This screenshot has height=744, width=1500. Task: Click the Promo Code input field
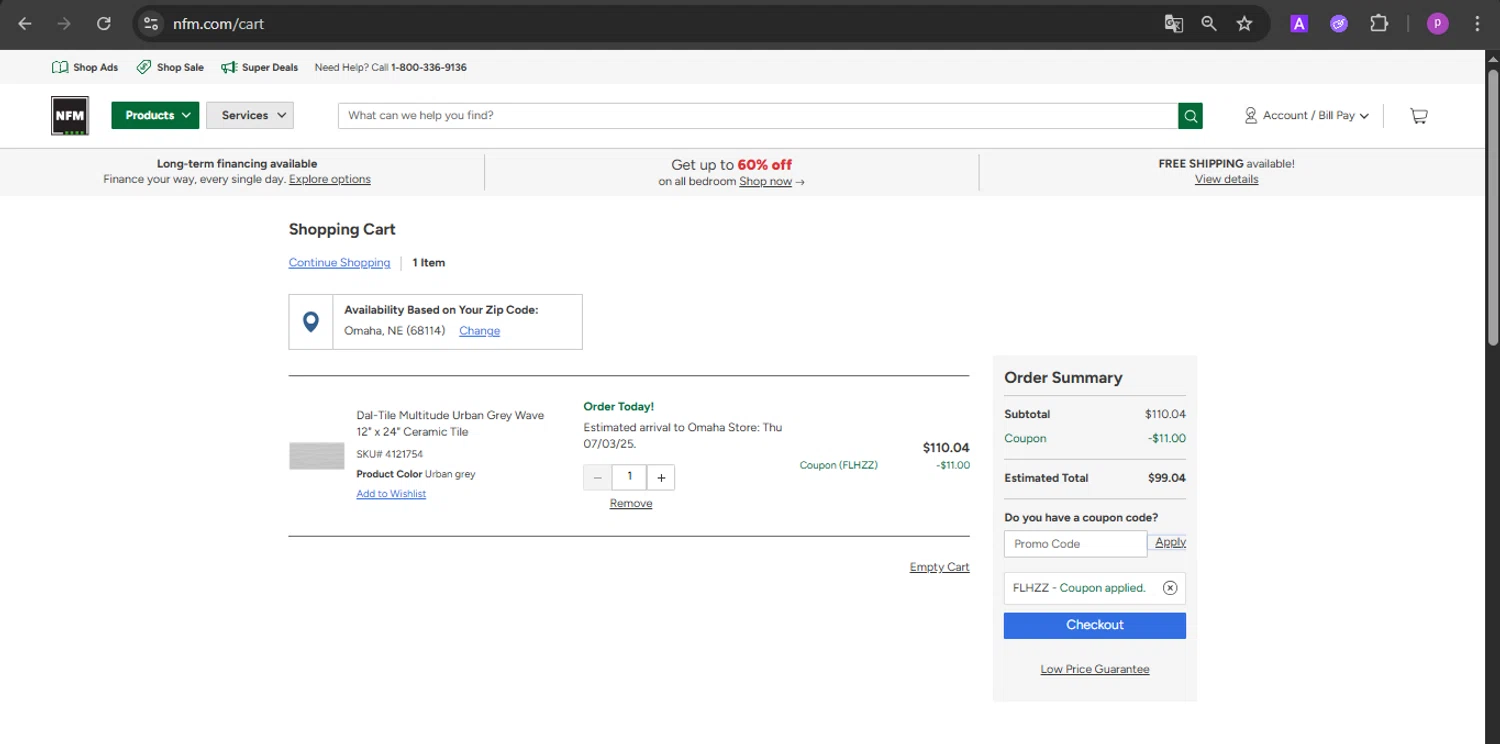pyautogui.click(x=1074, y=544)
